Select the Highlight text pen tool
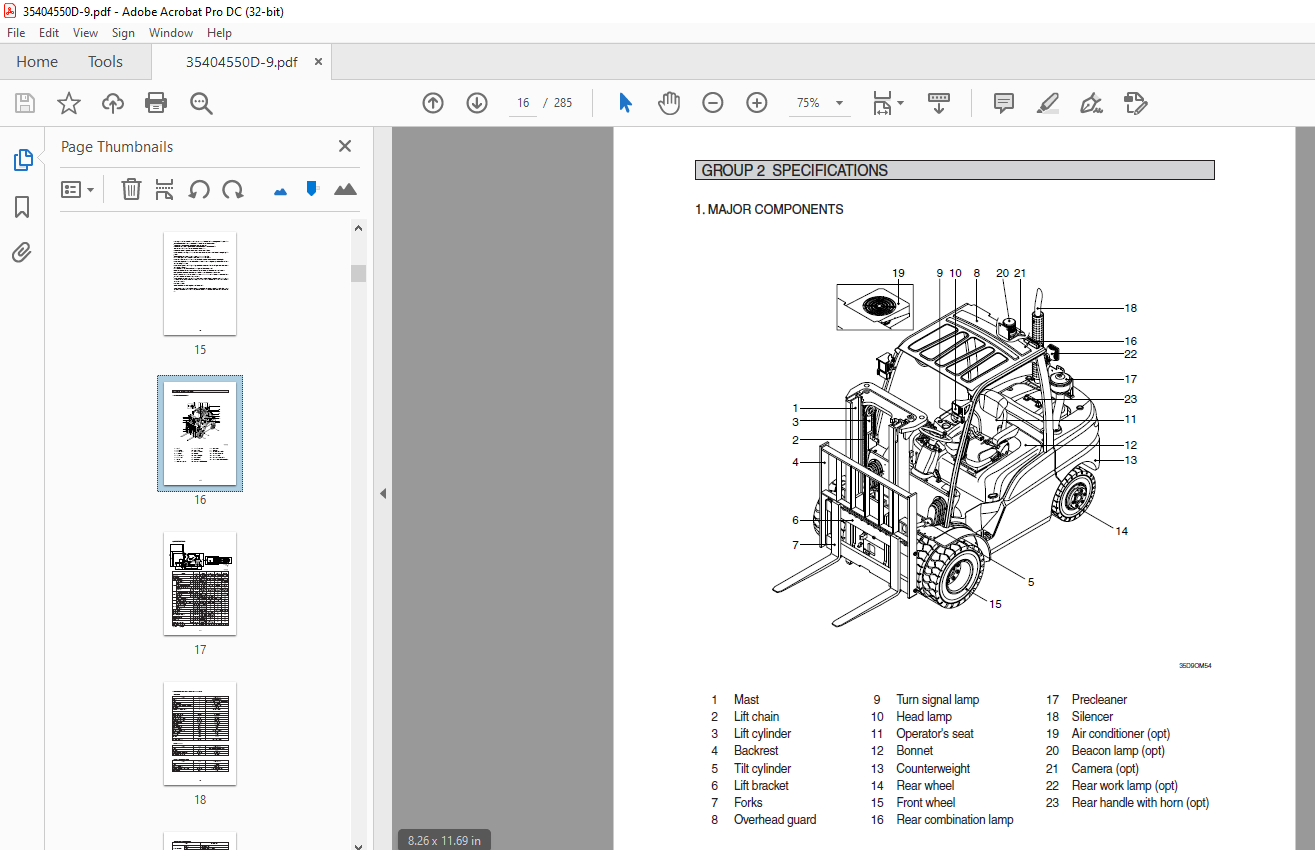Image resolution: width=1315 pixels, height=850 pixels. pos(1048,103)
